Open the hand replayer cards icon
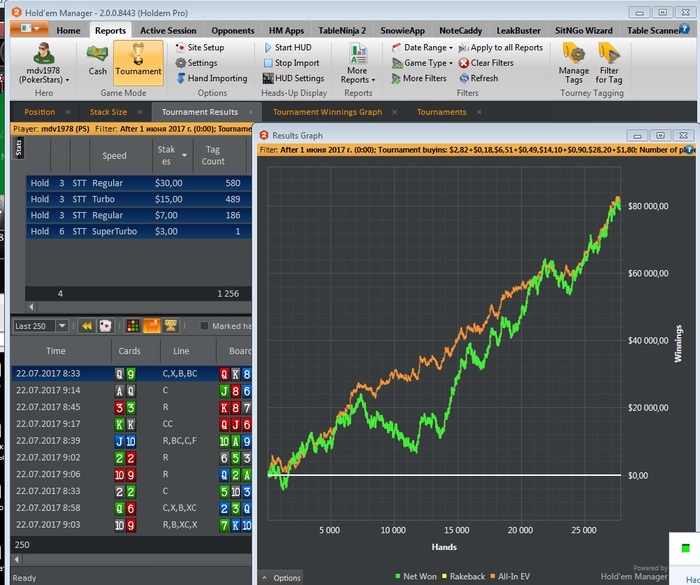This screenshot has width=700, height=585. tap(105, 326)
